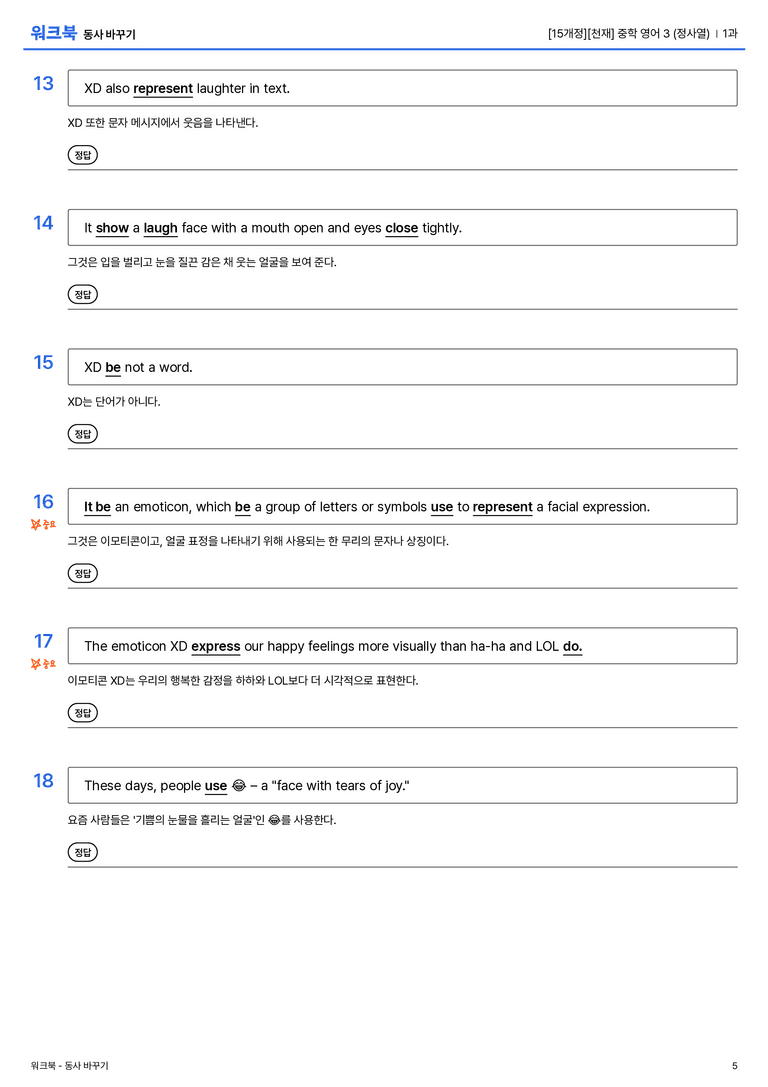Screen dimensions: 768x1087
Task: Click the underlined word 'express' in sentence 17
Action: [216, 646]
